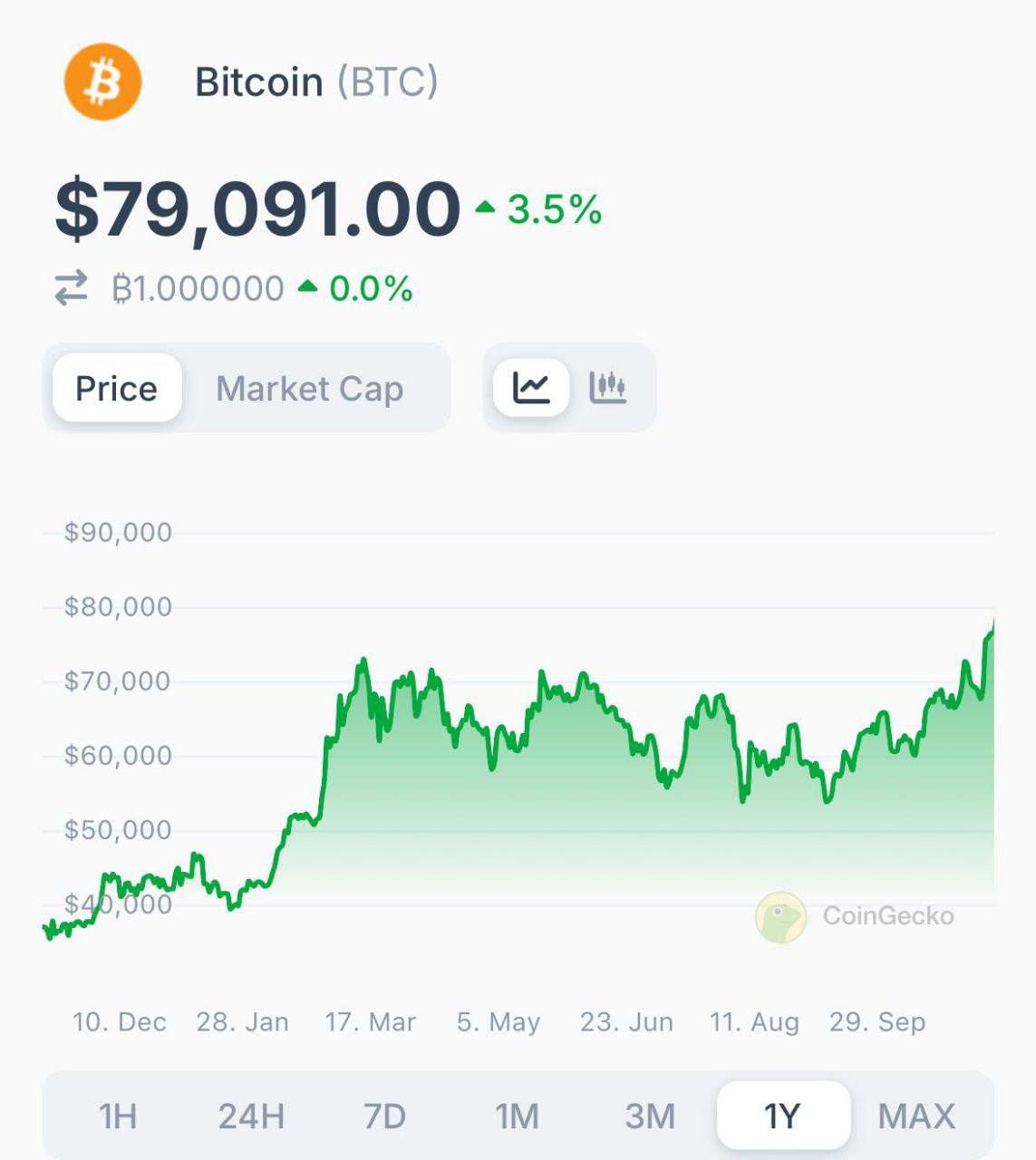Click the green up-arrow beside 3.5%
This screenshot has height=1160, width=1036.
[485, 208]
